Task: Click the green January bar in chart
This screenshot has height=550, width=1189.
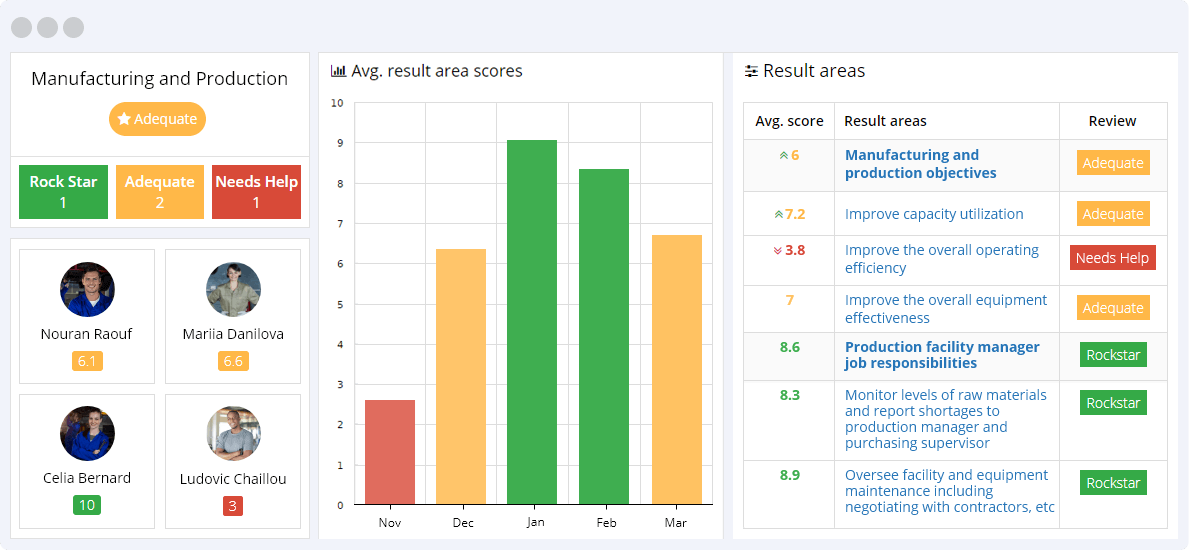Action: [532, 322]
